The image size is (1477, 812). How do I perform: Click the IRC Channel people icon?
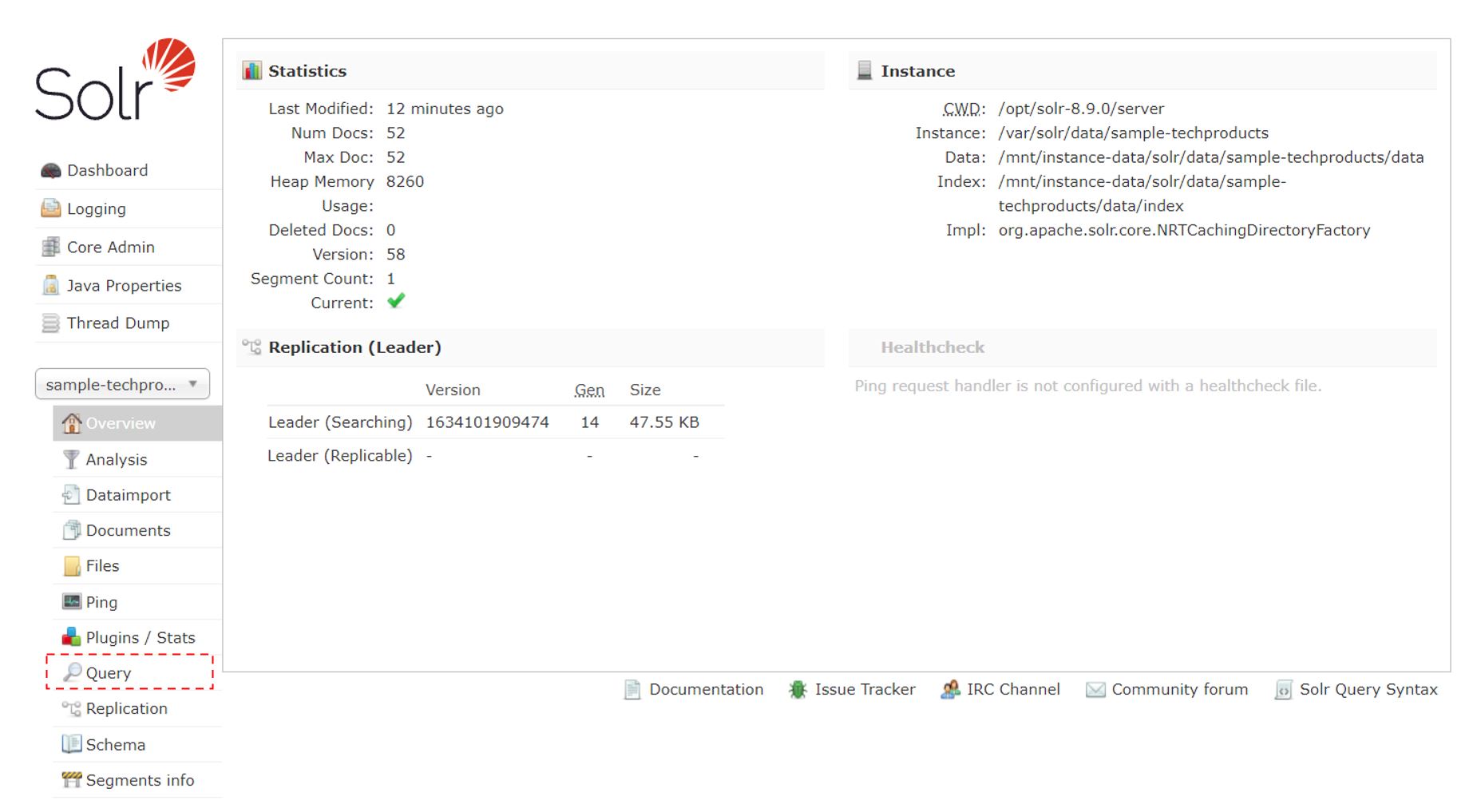(950, 690)
